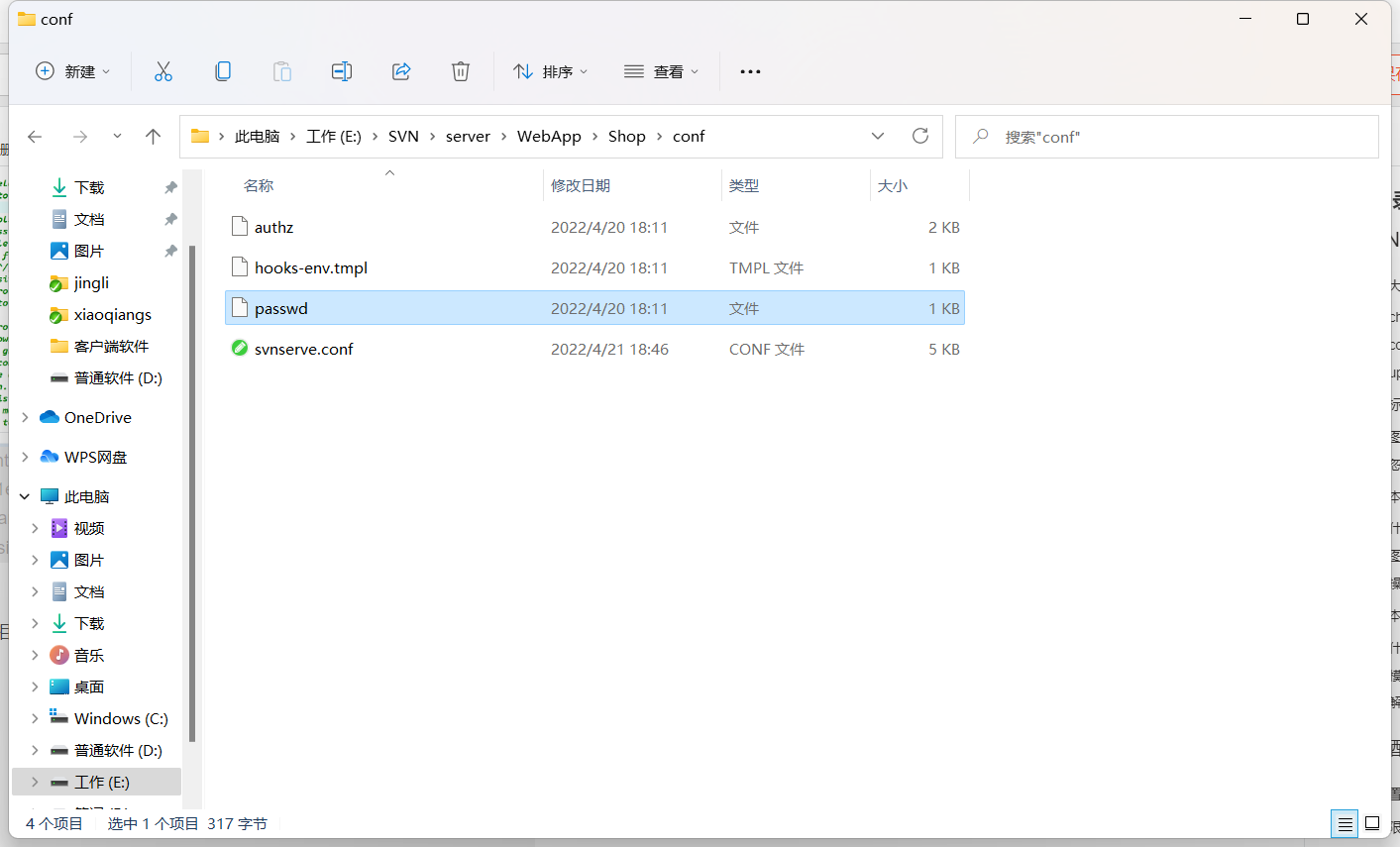Viewport: 1400px width, 847px height.
Task: Click the folder icon in address bar
Action: (200, 136)
